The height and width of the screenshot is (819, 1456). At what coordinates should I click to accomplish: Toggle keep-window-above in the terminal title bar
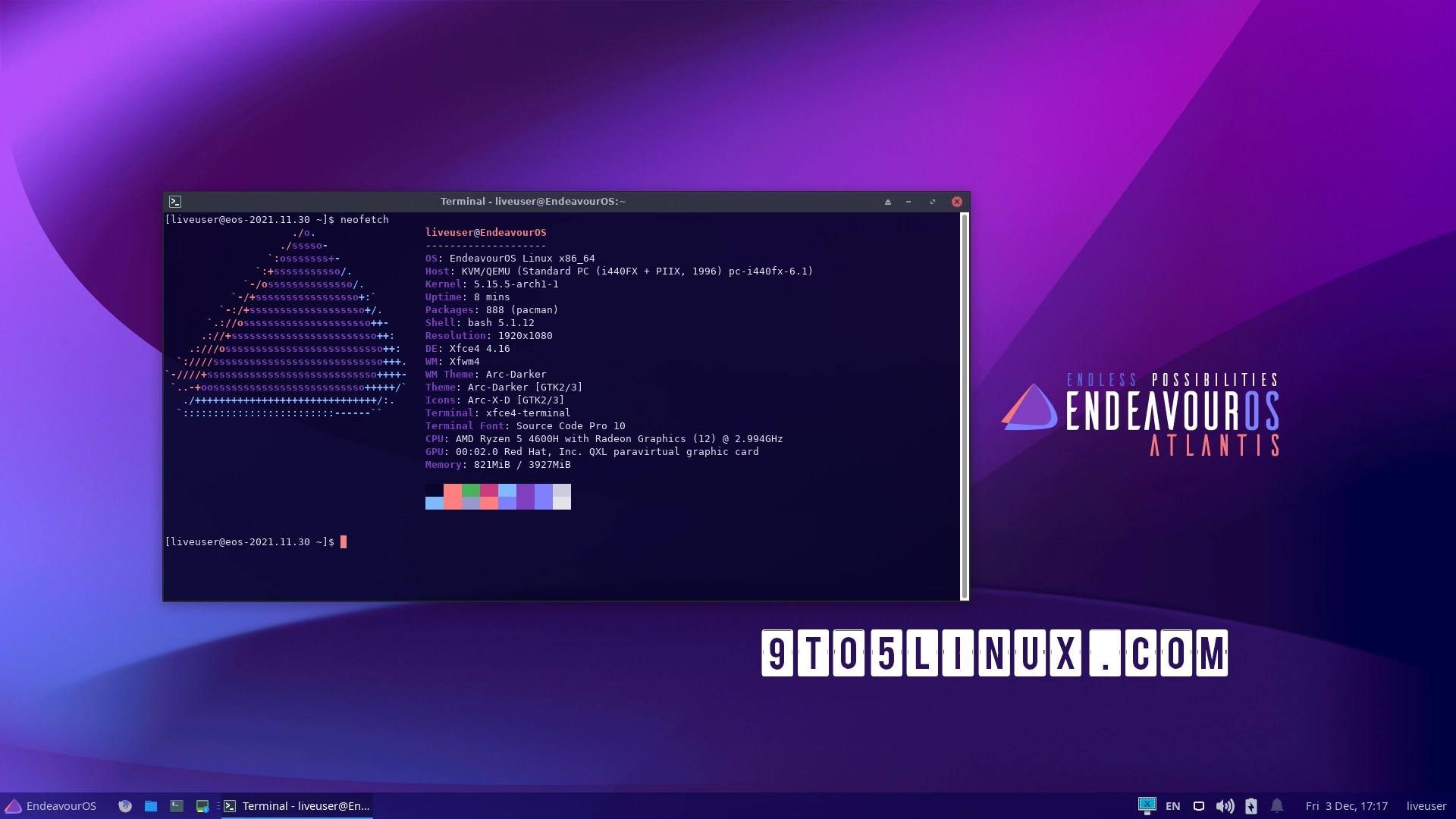coord(887,202)
